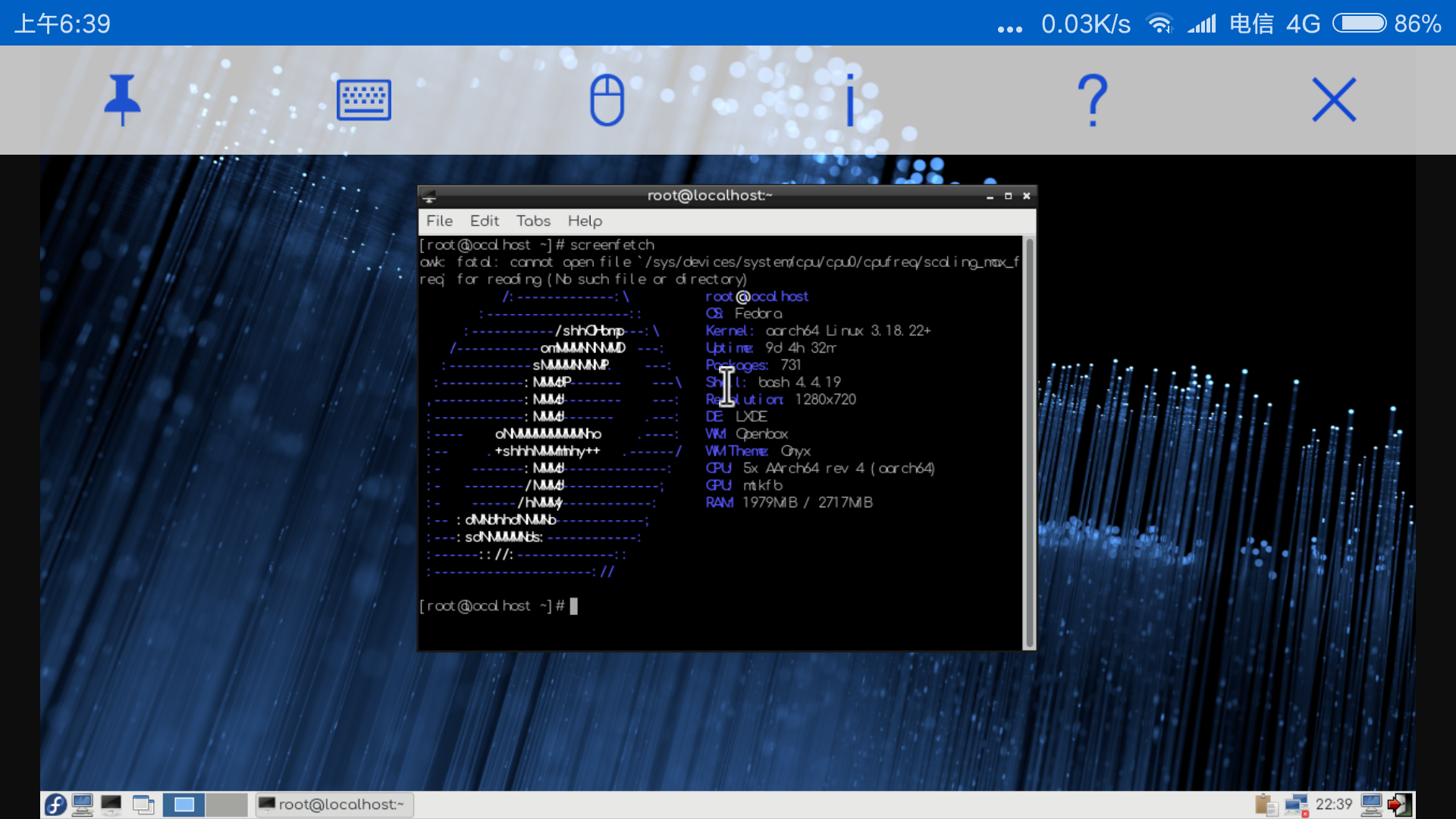The image size is (1456, 819).
Task: Open the Edit menu
Action: click(x=484, y=221)
